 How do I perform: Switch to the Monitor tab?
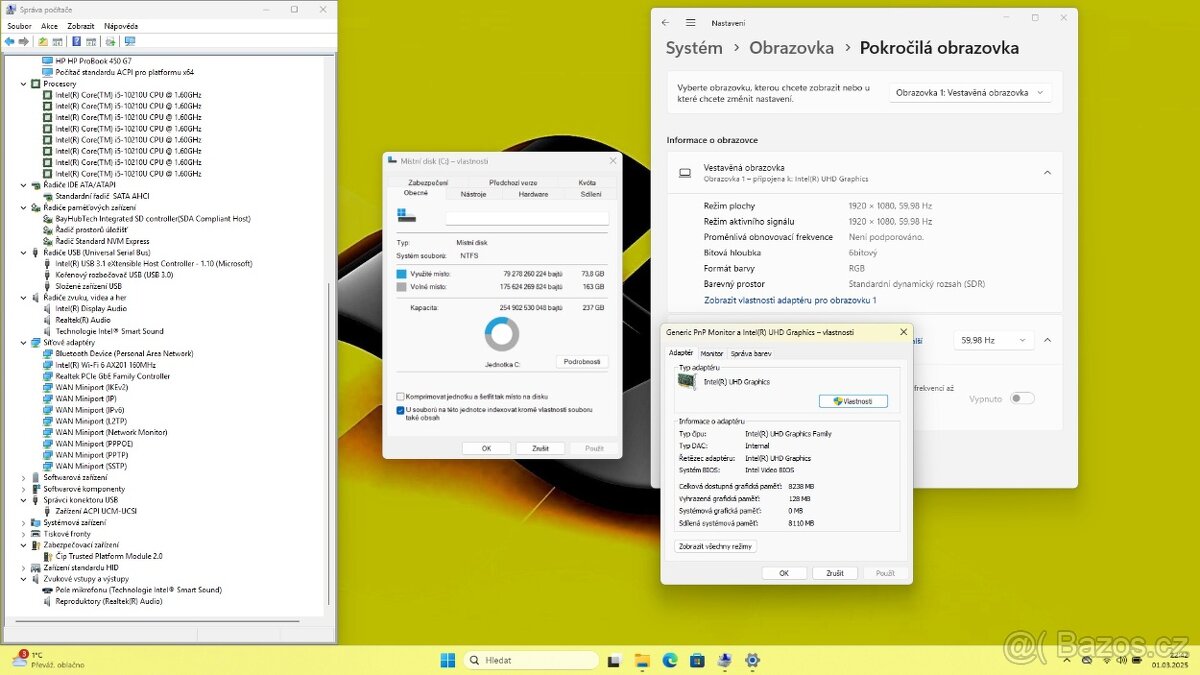pyautogui.click(x=711, y=353)
